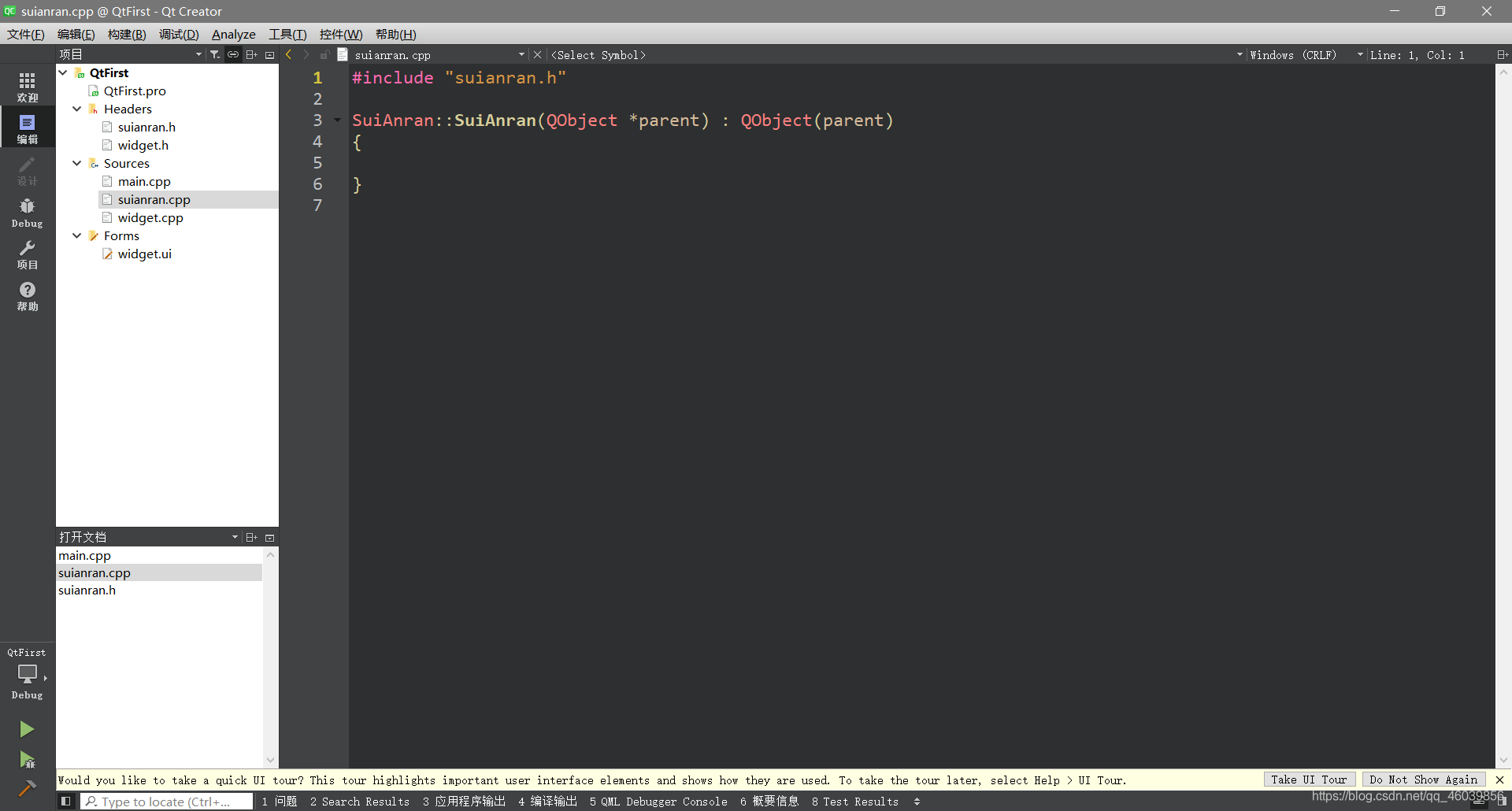1512x811 pixels.
Task: Go back in editor navigation history
Action: tap(289, 54)
